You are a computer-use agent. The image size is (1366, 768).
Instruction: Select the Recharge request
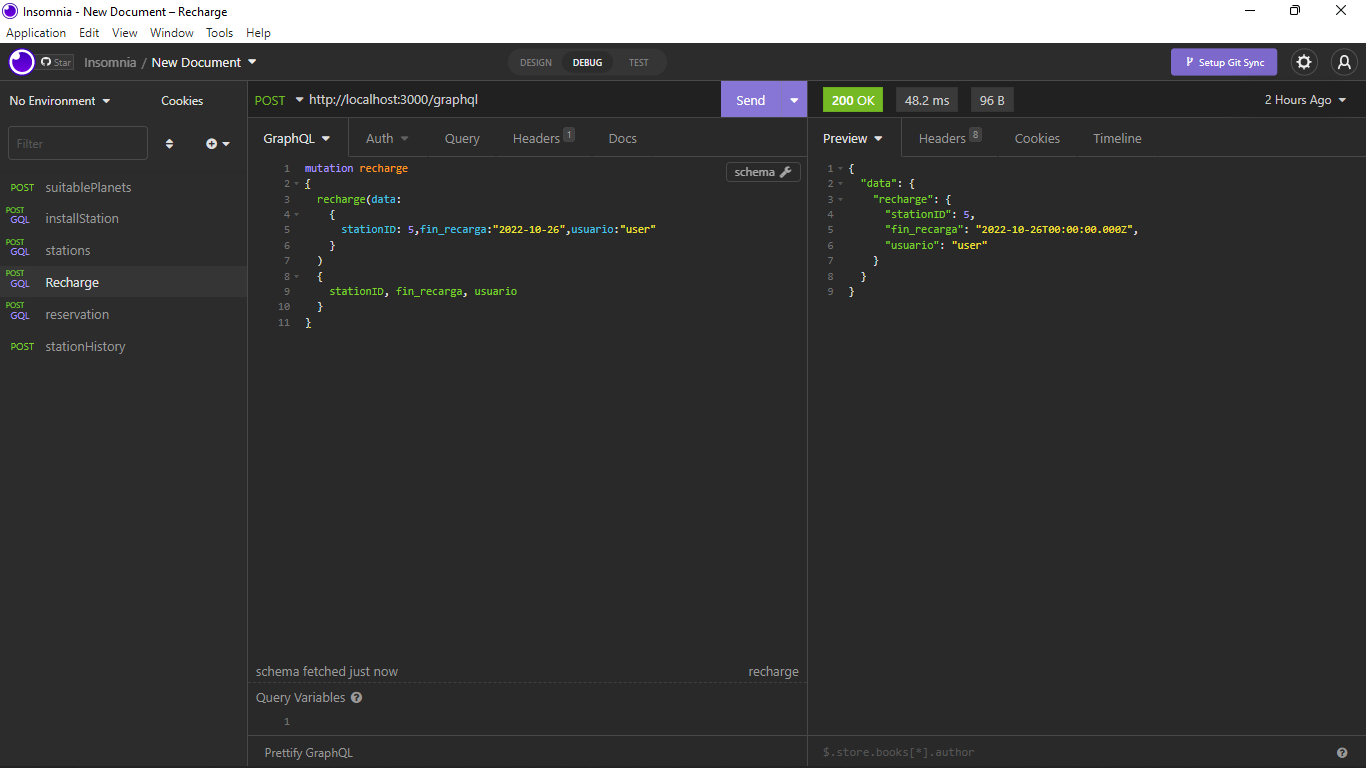click(x=123, y=282)
